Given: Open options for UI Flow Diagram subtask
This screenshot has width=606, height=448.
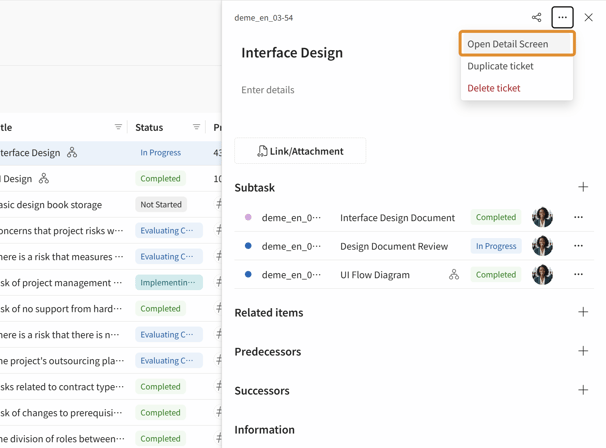Looking at the screenshot, I should click(x=578, y=274).
